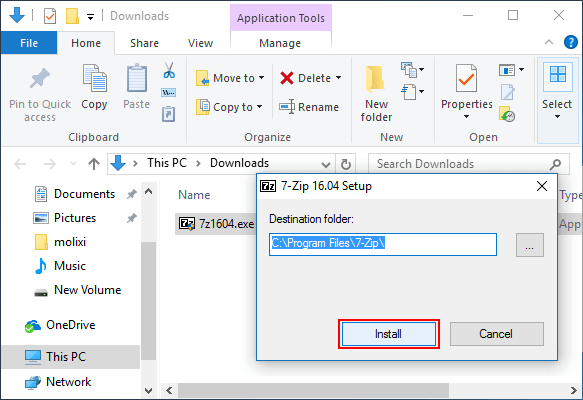Open Help with the blue question icon
Screen dimensions: 583x400
[571, 42]
